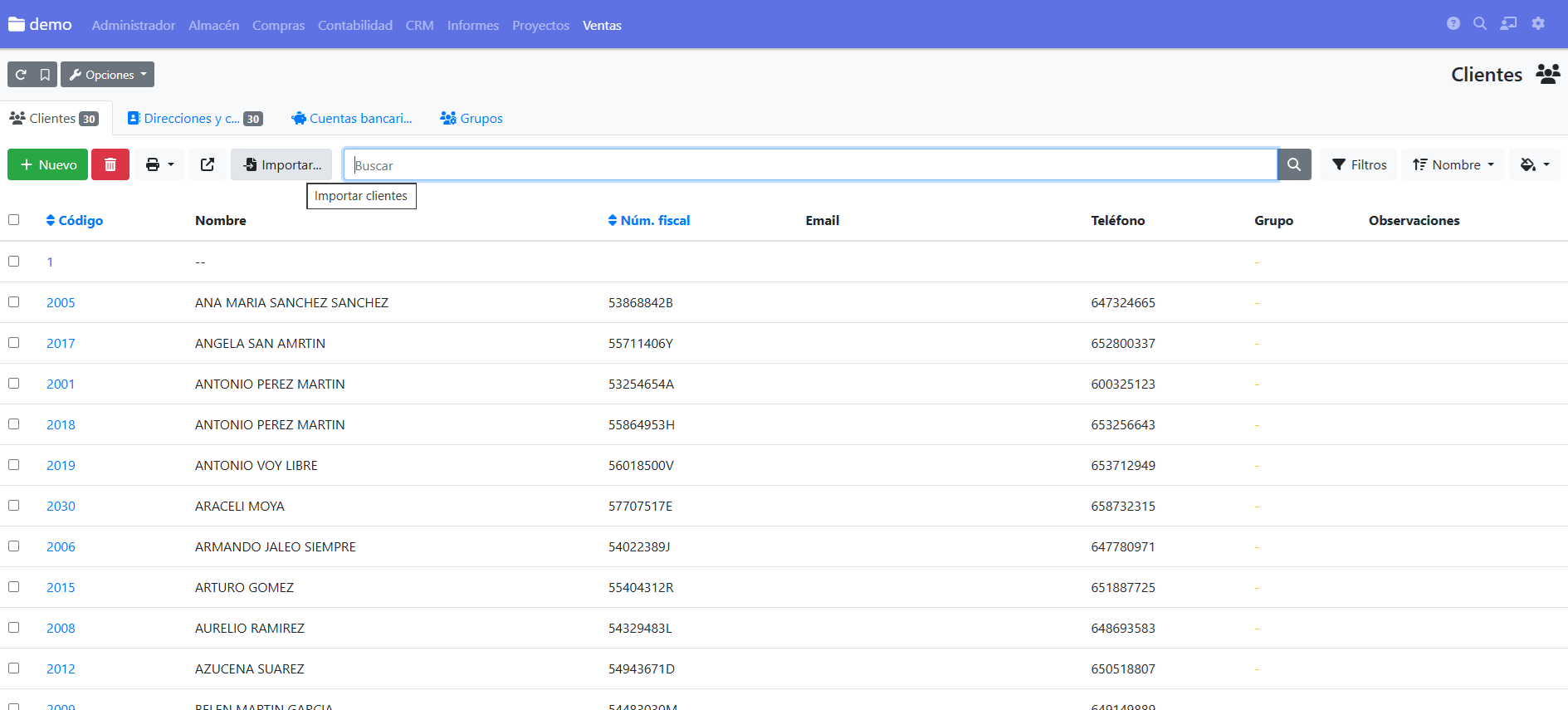This screenshot has height=710, width=1568.
Task: Expand the print options dropdown
Action: tap(159, 164)
